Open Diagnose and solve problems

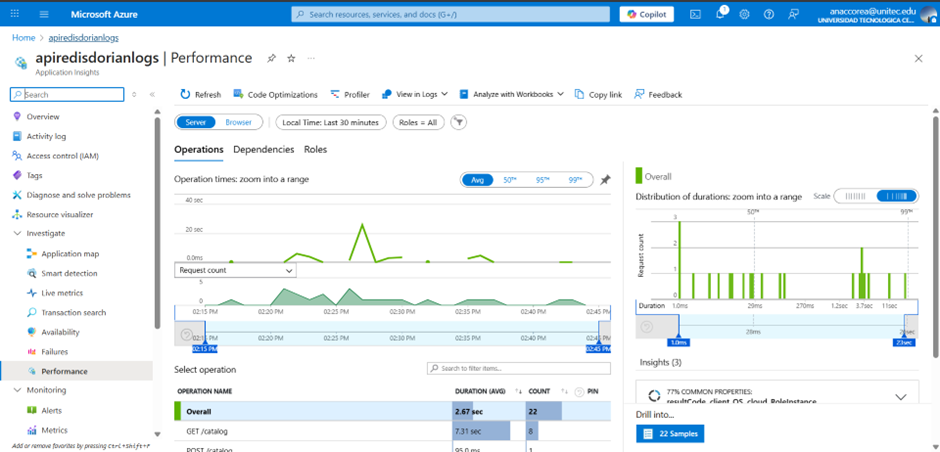click(x=78, y=195)
